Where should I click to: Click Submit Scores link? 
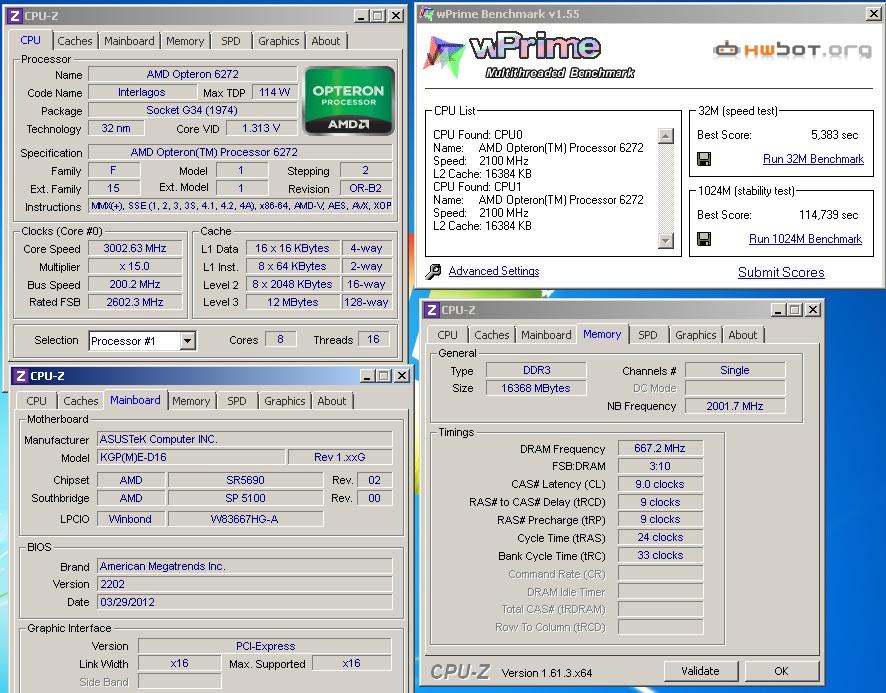tap(781, 272)
